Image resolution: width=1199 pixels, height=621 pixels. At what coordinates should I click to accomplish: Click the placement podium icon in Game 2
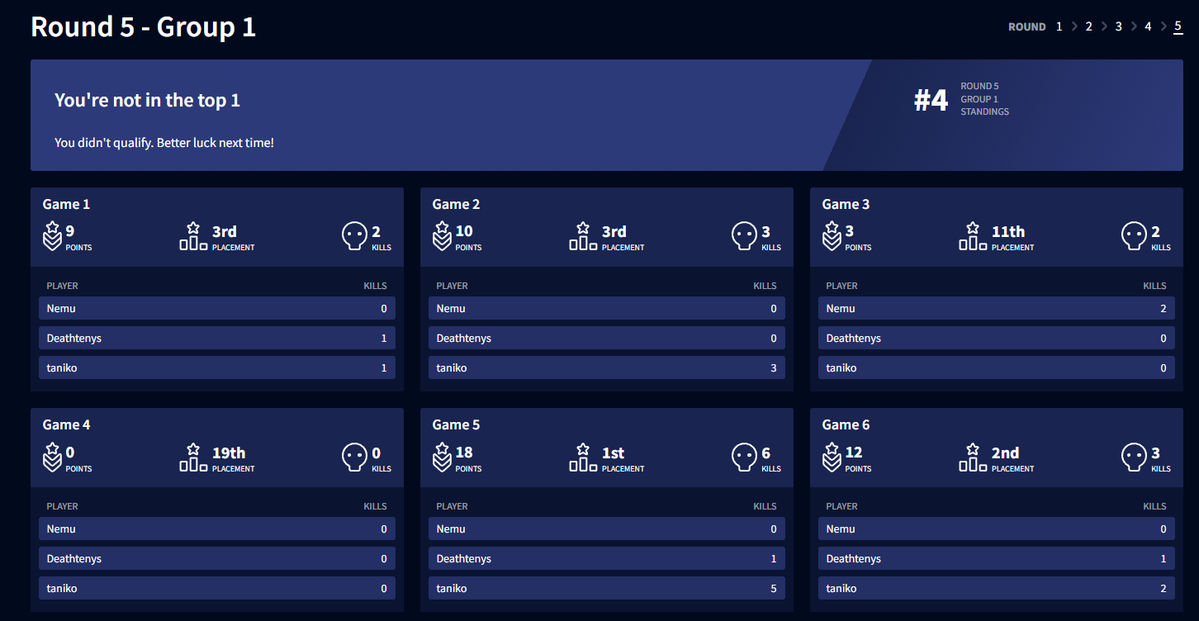pyautogui.click(x=583, y=236)
